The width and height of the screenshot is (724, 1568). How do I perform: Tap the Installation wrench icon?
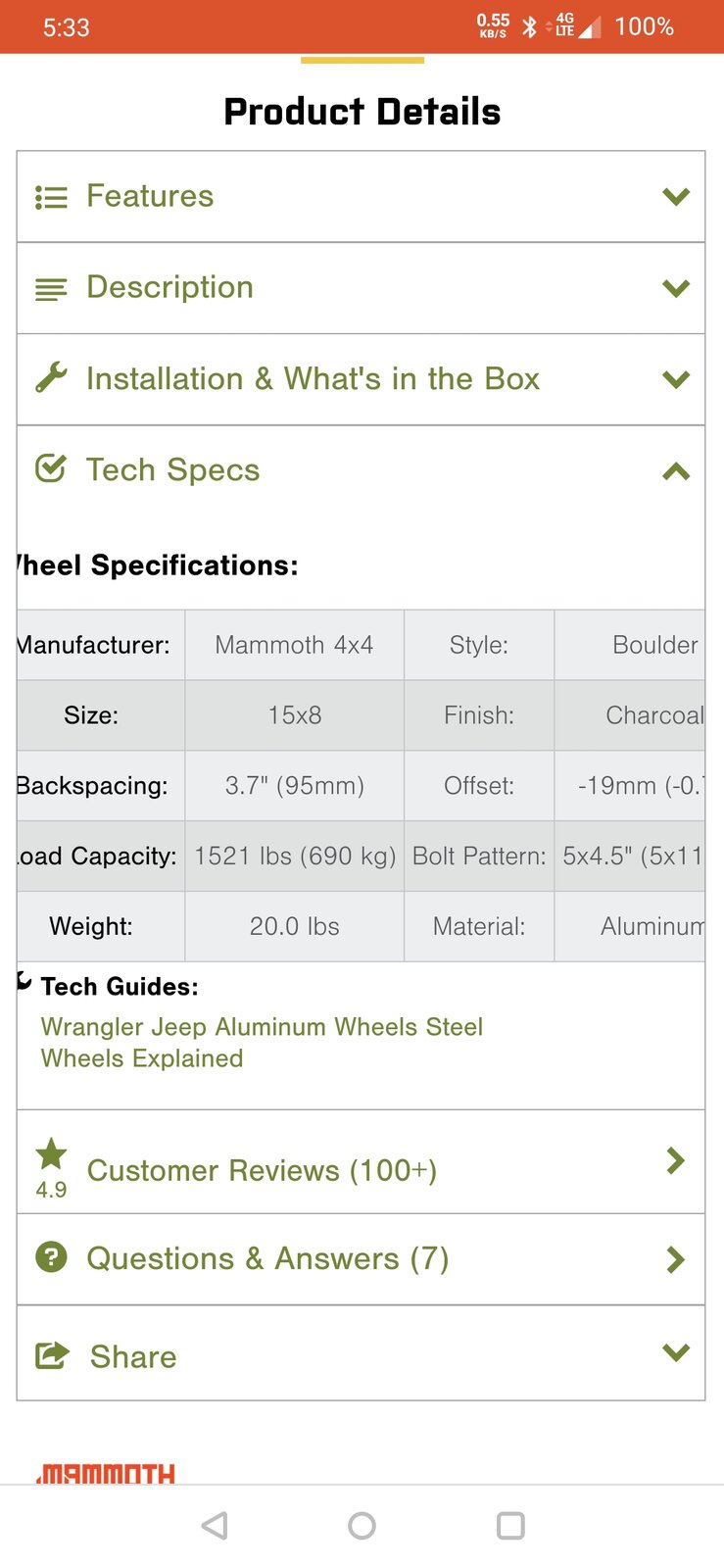pos(51,378)
